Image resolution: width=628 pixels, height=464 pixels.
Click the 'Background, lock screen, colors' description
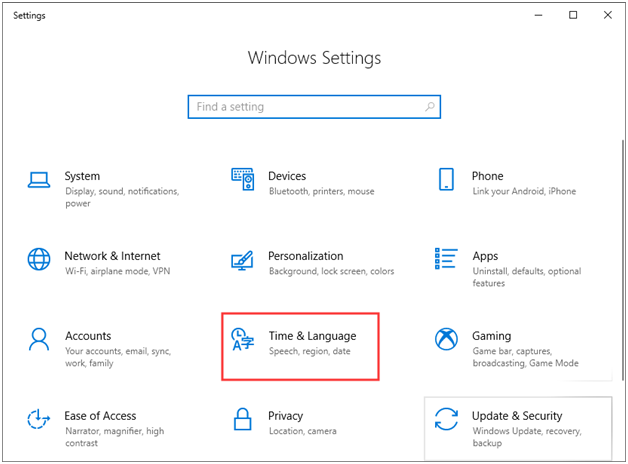(332, 271)
